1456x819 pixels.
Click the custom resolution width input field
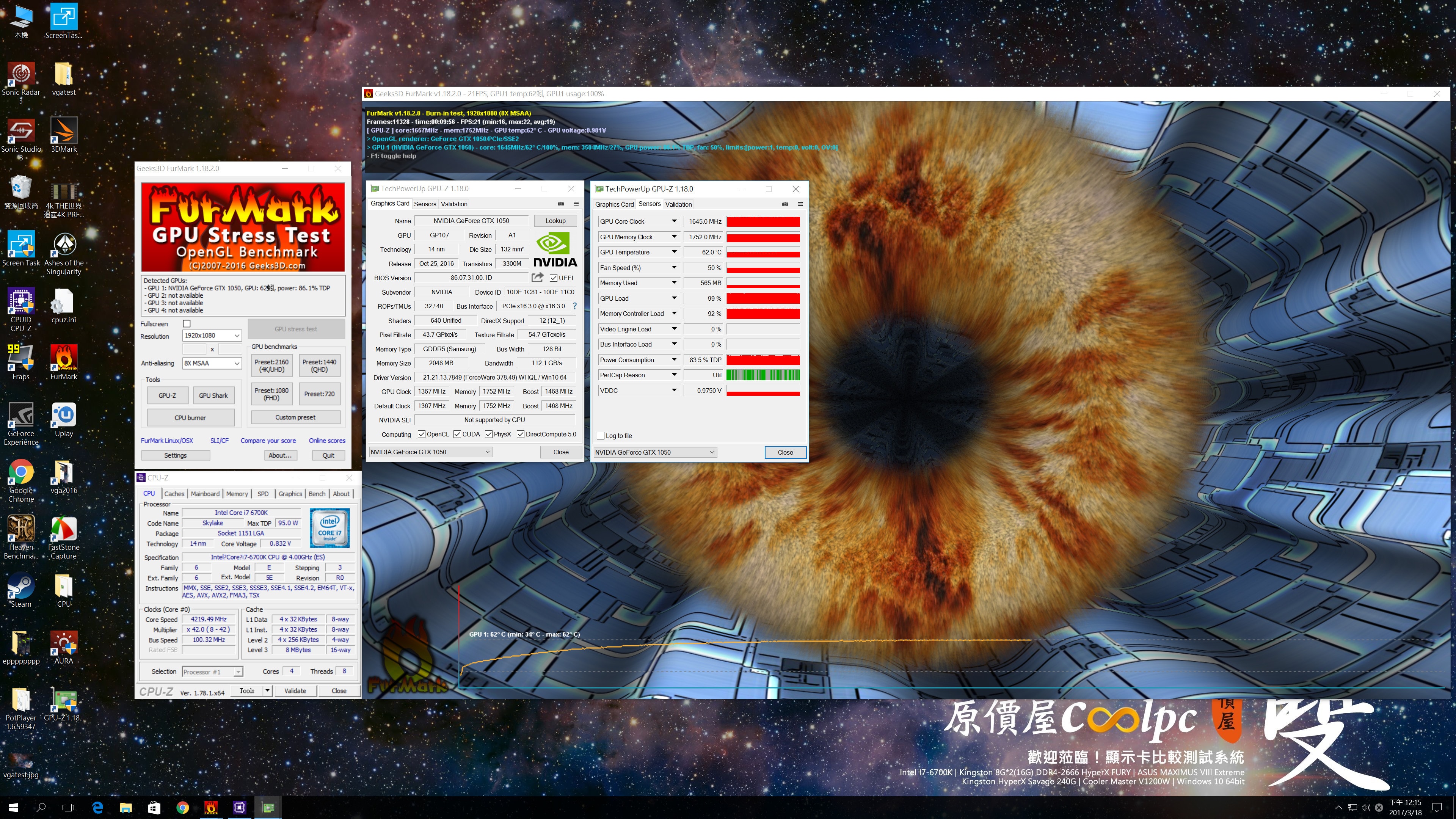[195, 349]
